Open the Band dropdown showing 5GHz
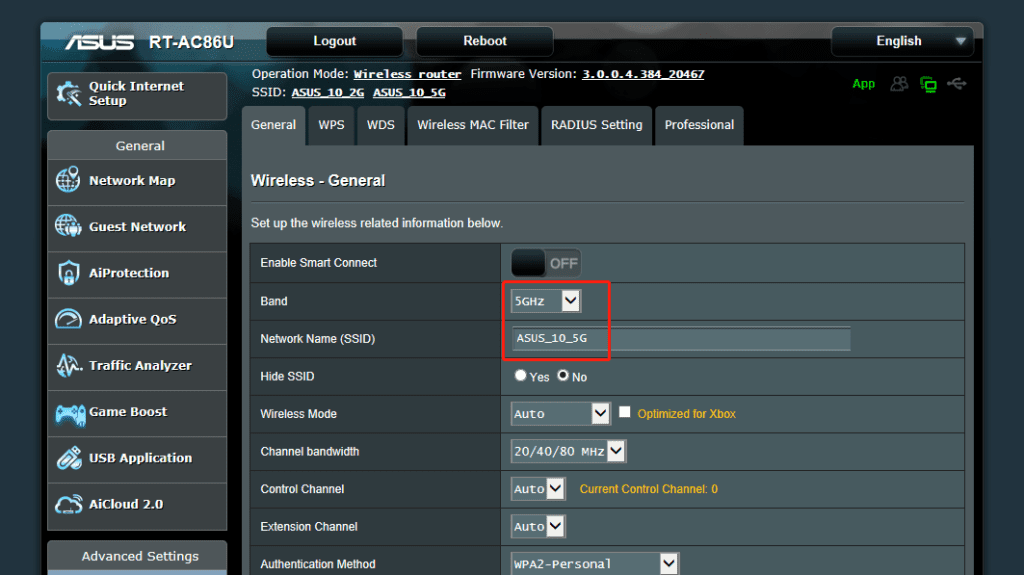Screen dimensions: 1024x575 click(x=546, y=301)
